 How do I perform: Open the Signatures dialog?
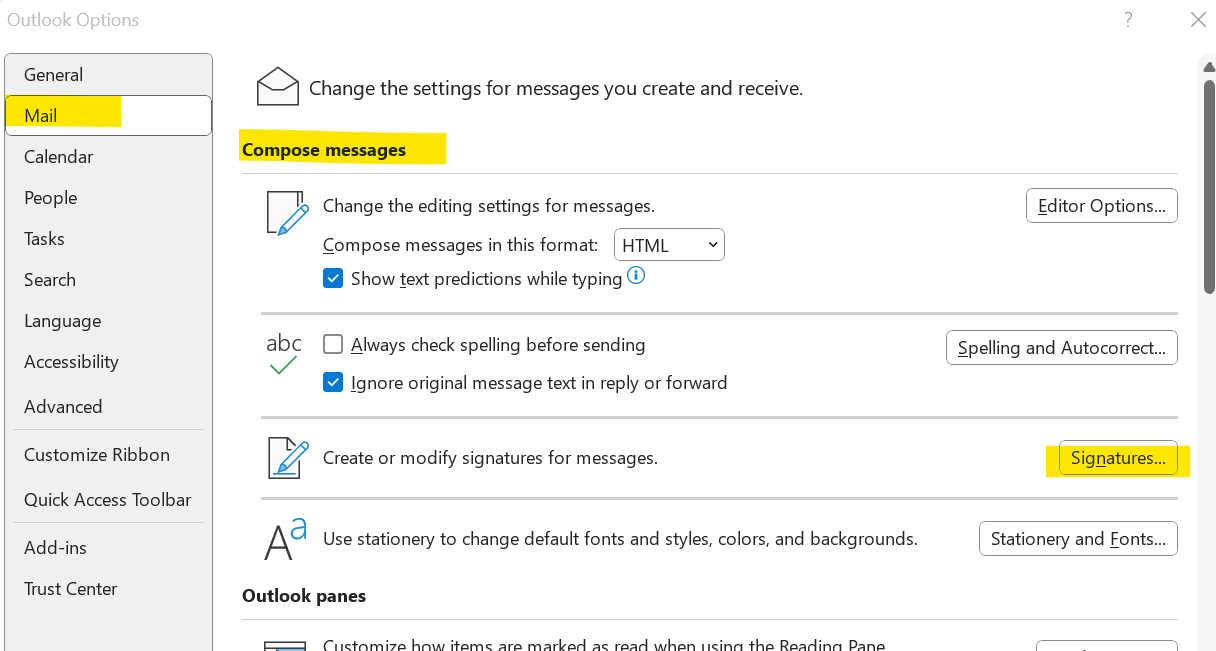click(1117, 458)
